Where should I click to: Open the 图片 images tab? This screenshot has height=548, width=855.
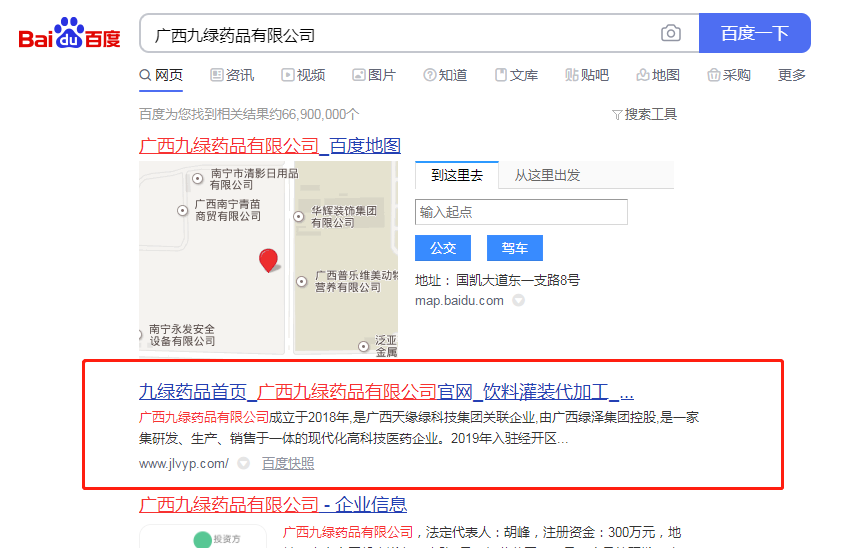(374, 75)
